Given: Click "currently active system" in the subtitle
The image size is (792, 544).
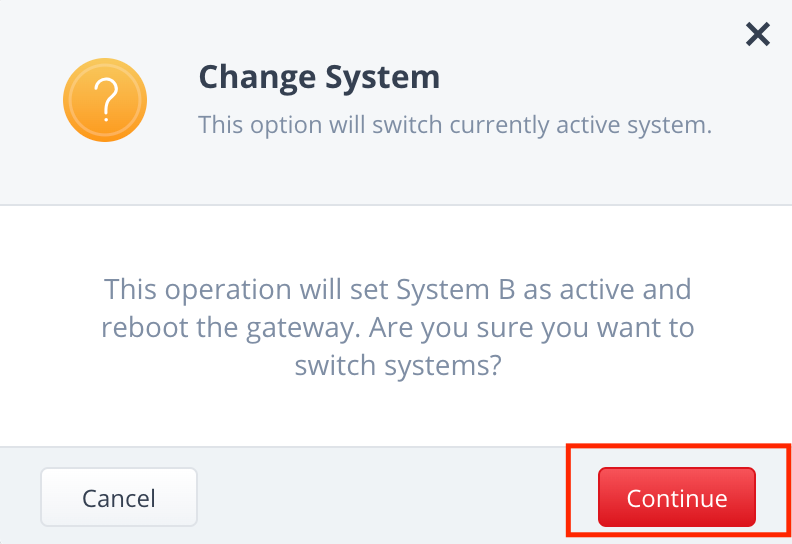Looking at the screenshot, I should pos(580,125).
